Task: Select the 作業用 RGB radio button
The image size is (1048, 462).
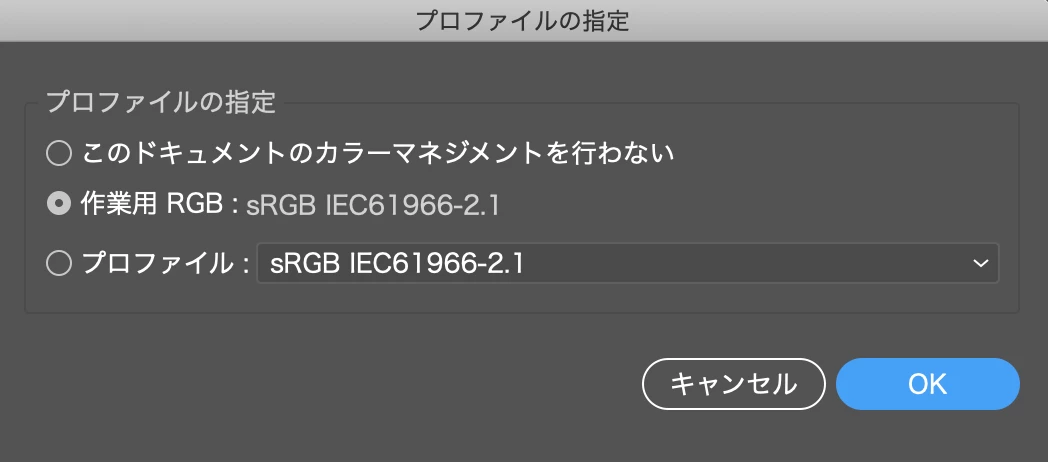Action: click(59, 204)
